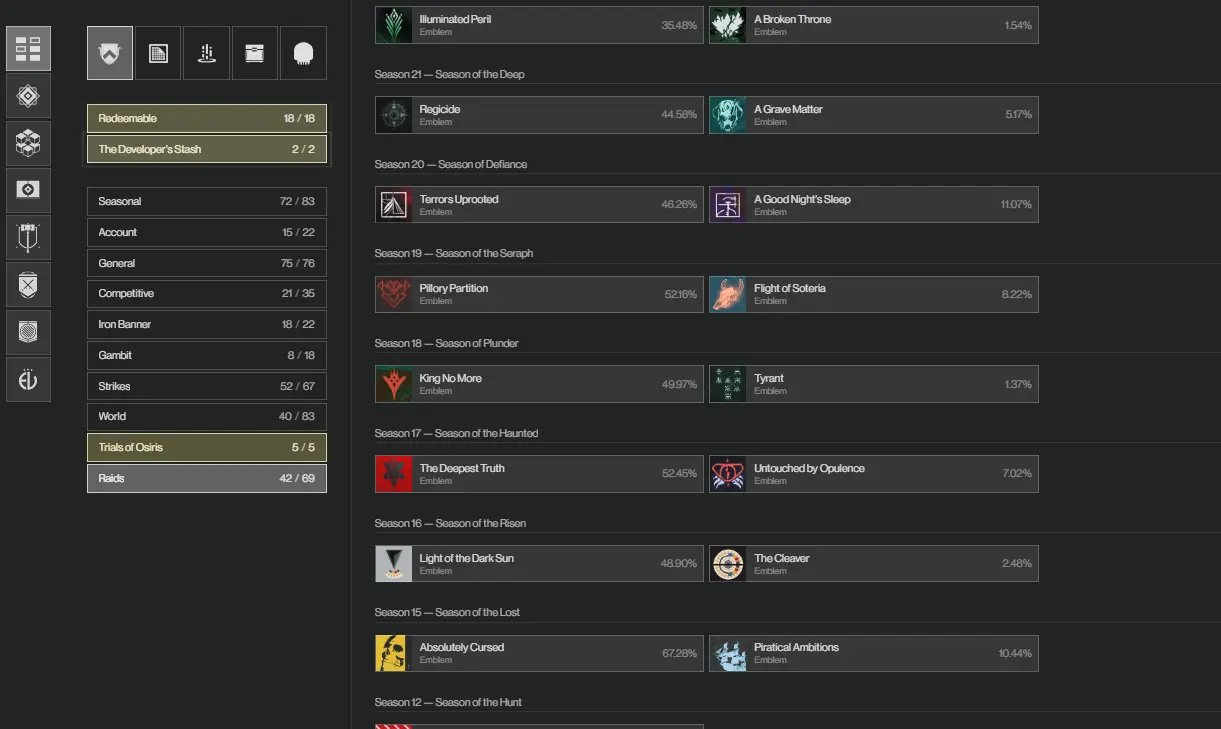This screenshot has width=1221, height=729.
Task: Open the Gambit category
Action: [207, 355]
